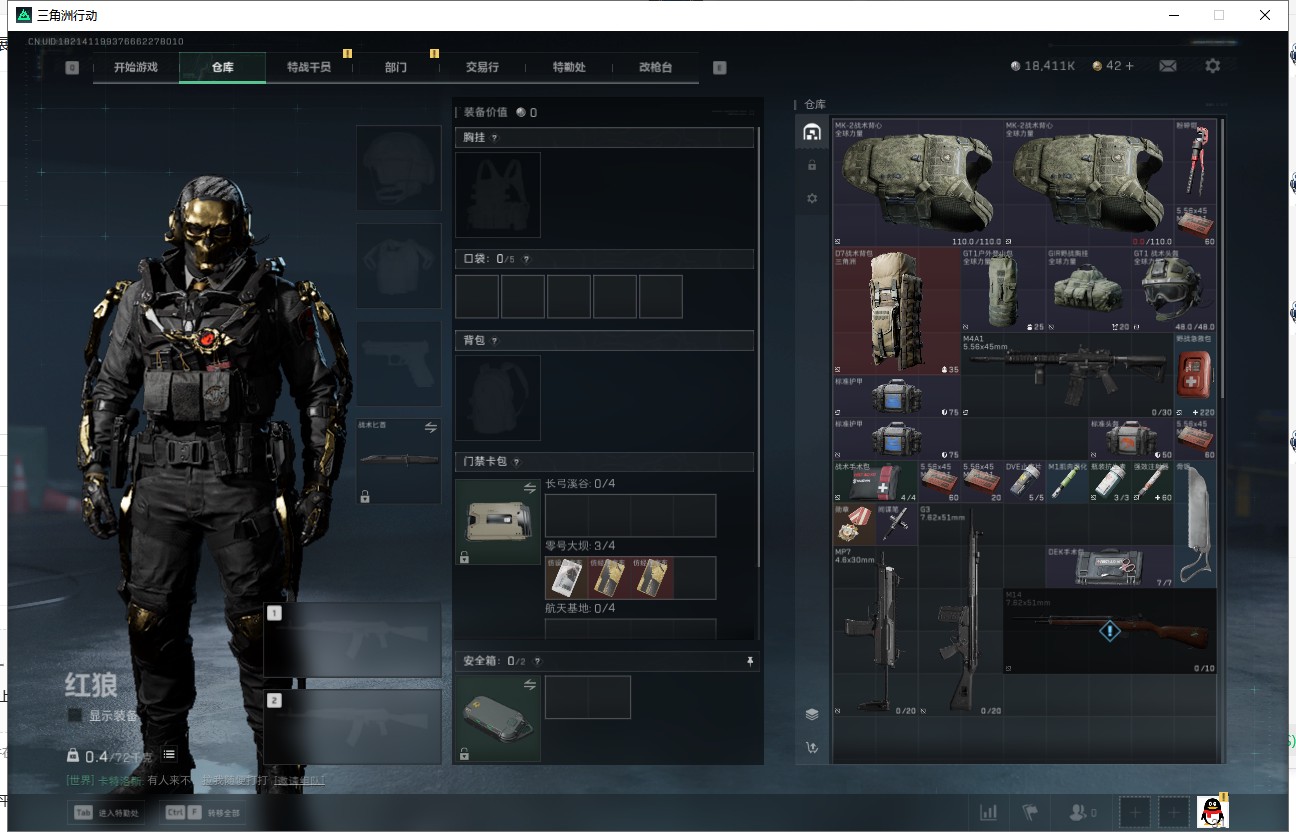Image resolution: width=1296 pixels, height=839 pixels.
Task: Click the locked warehouse page icon
Action: pyautogui.click(x=812, y=165)
